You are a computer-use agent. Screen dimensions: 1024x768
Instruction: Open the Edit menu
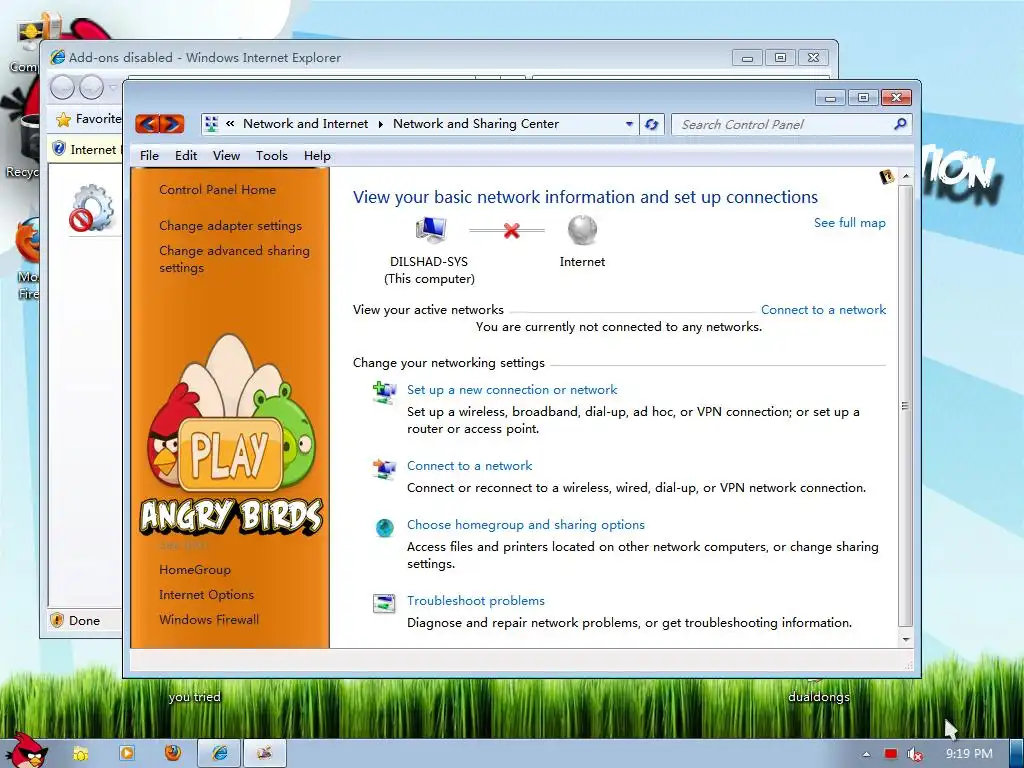tap(185, 155)
